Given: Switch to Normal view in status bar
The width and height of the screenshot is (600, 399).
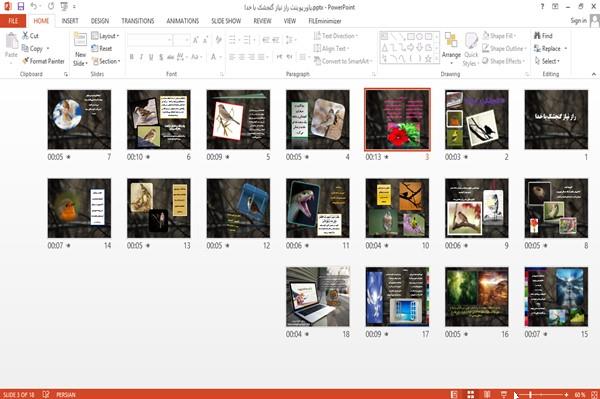Looking at the screenshot, I should (454, 394).
